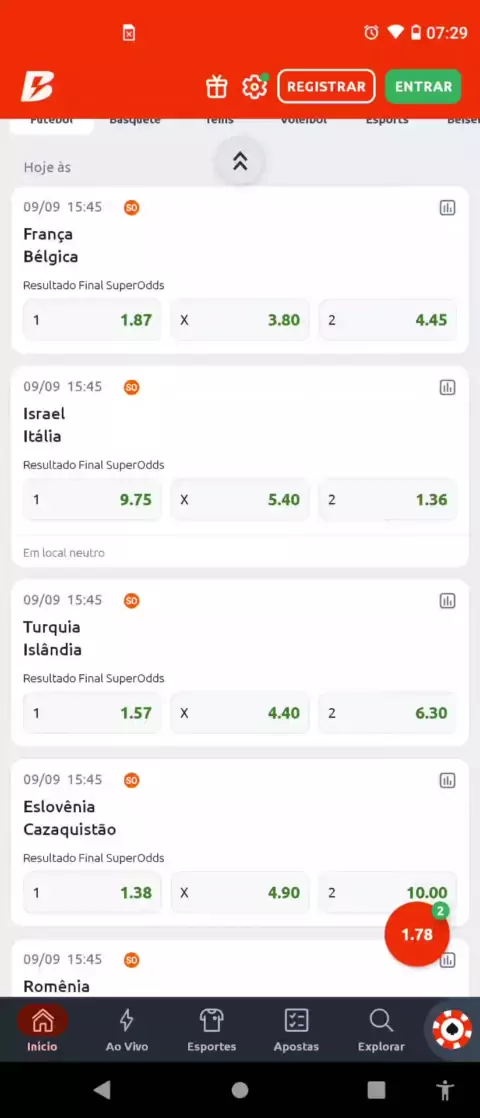Go to Apostas tab
The height and width of the screenshot is (1118, 480).
pyautogui.click(x=296, y=1030)
